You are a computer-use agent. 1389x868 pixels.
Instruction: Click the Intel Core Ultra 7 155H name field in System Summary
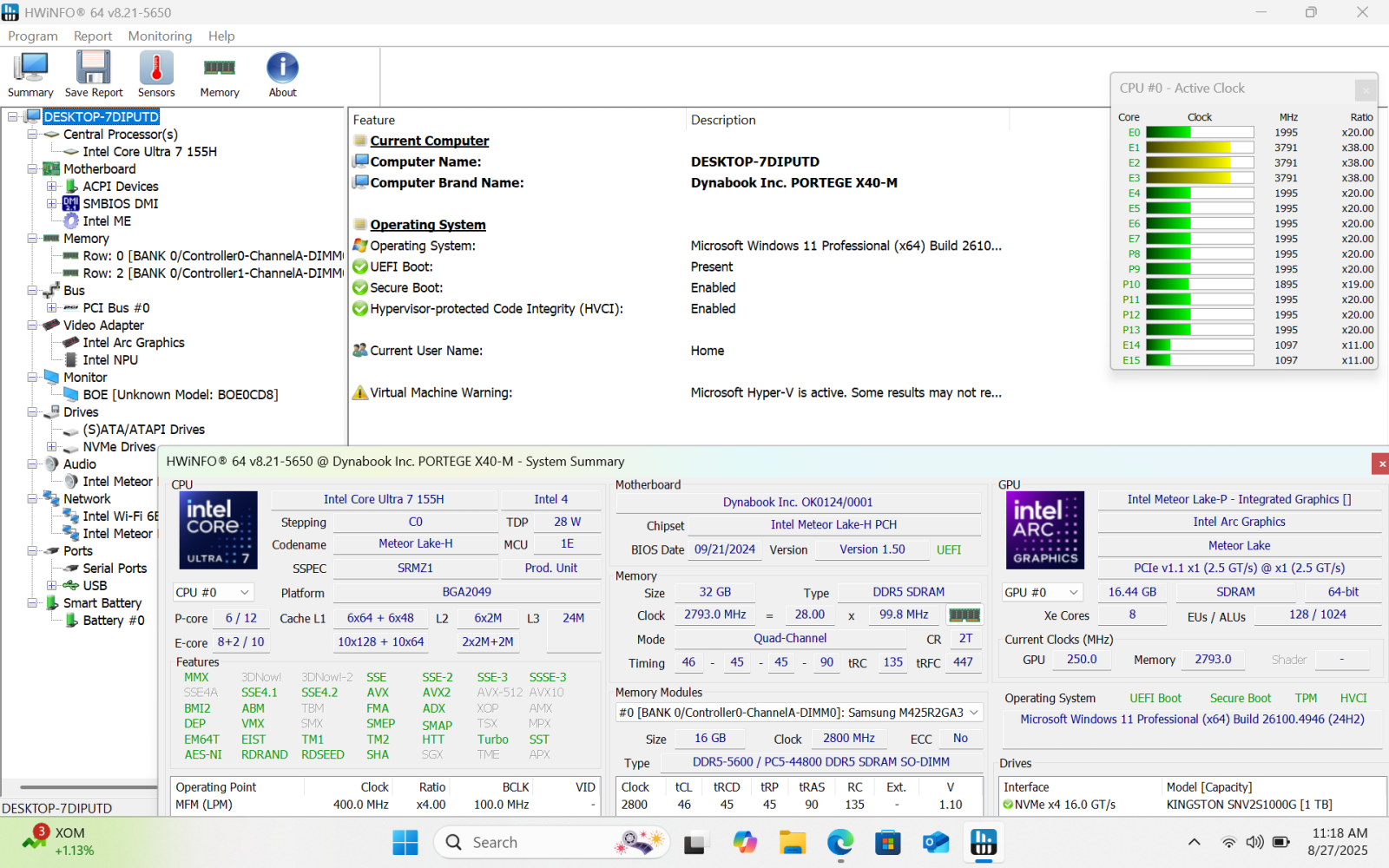pos(384,499)
